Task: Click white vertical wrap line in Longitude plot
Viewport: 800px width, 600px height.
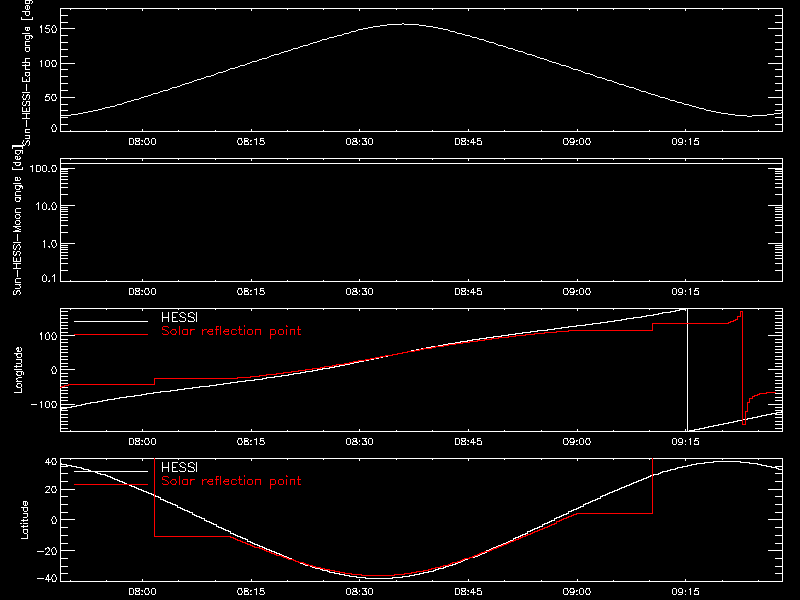Action: click(687, 370)
